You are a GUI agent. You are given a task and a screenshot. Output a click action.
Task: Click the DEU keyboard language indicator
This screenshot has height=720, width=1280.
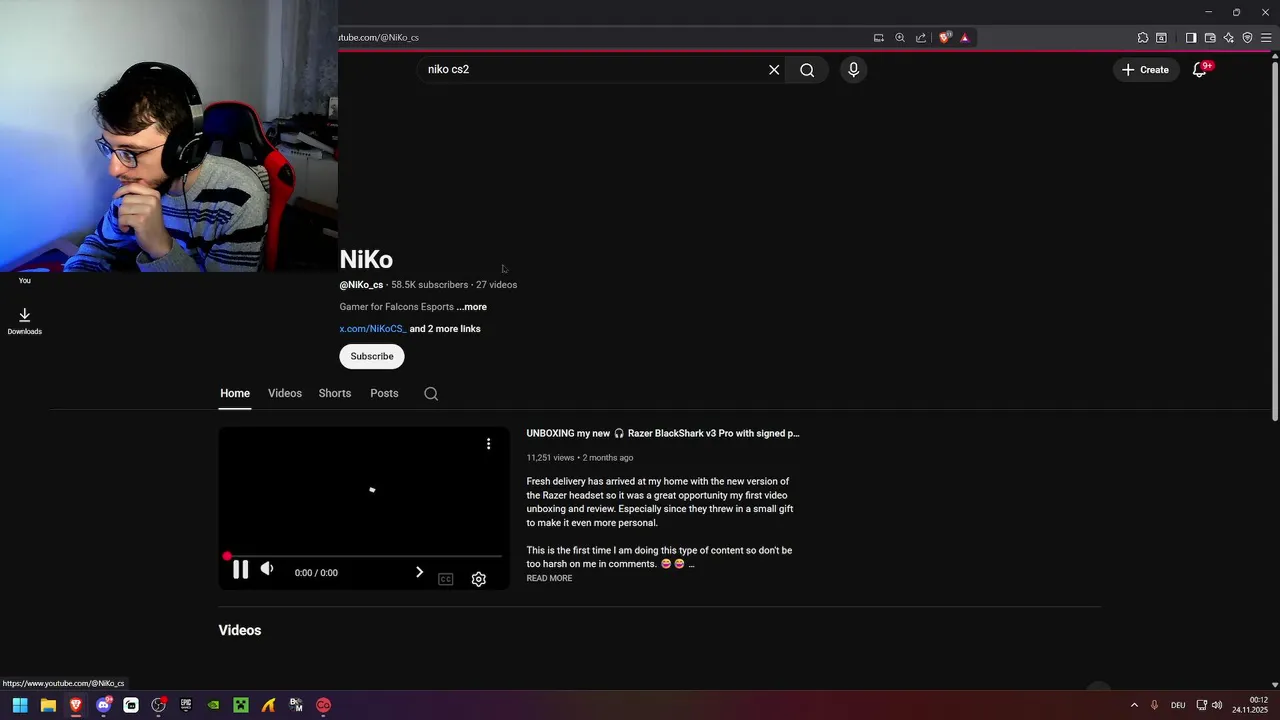[1178, 705]
